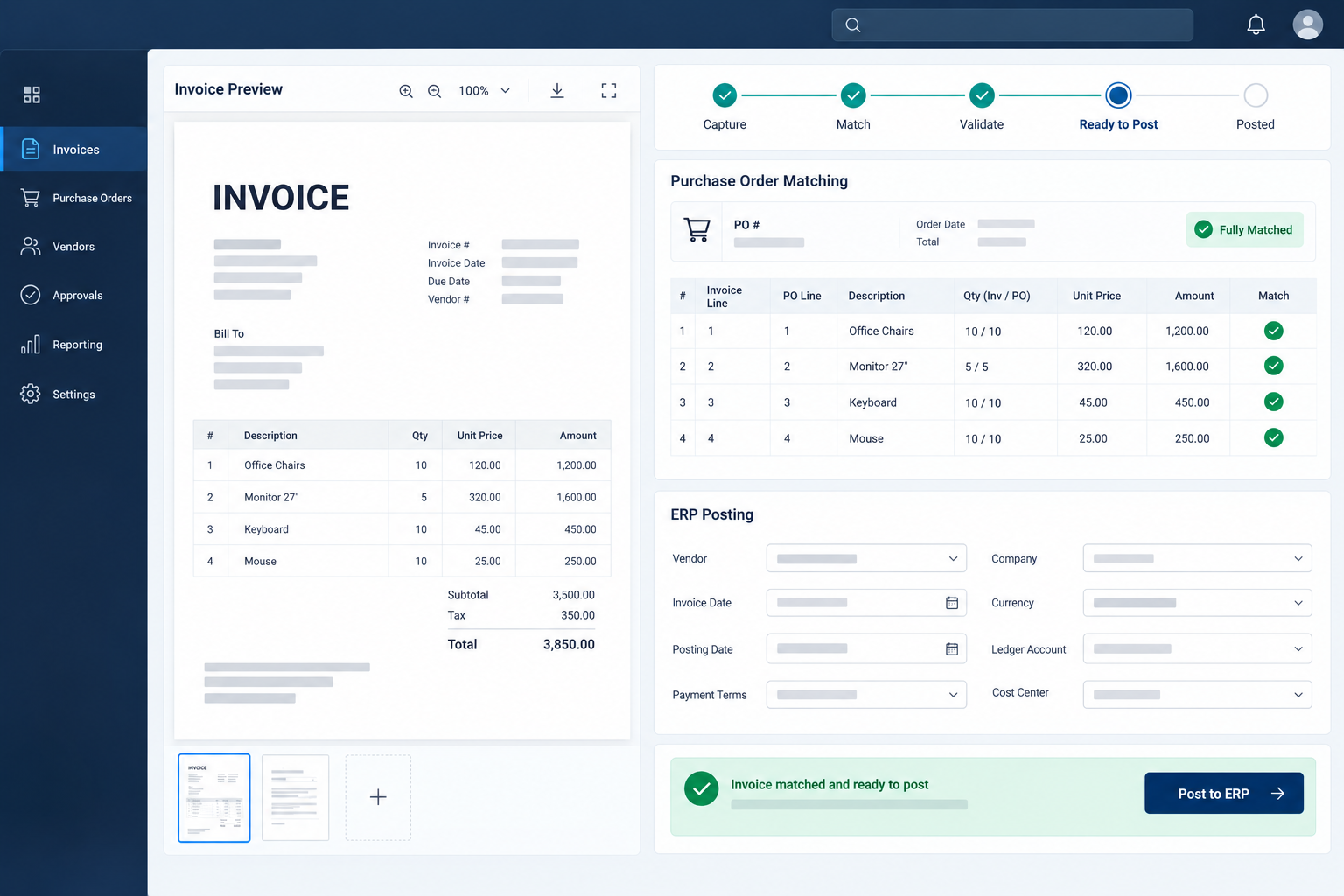Viewport: 1344px width, 896px height.
Task: Click the invoice total amount 3,850.00
Action: [x=569, y=644]
